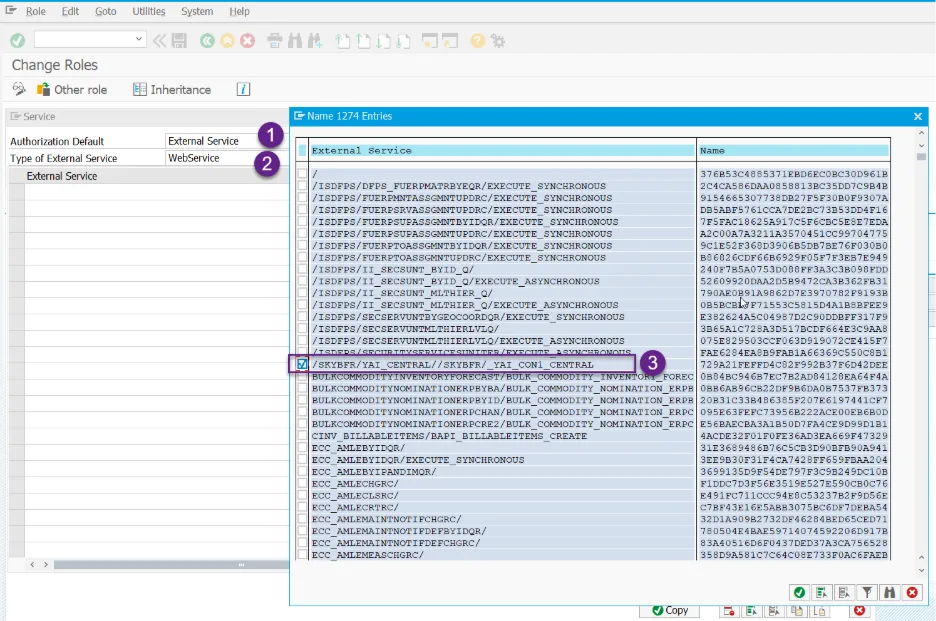
Task: Click the popup scrollbar up arrow at top
Action: [921, 133]
